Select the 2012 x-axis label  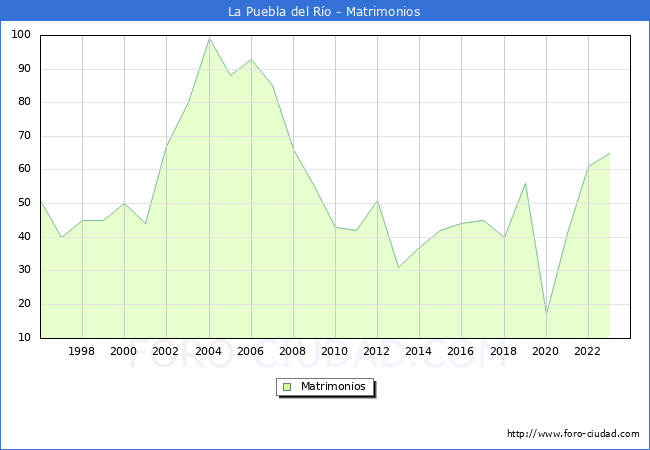pyautogui.click(x=376, y=351)
